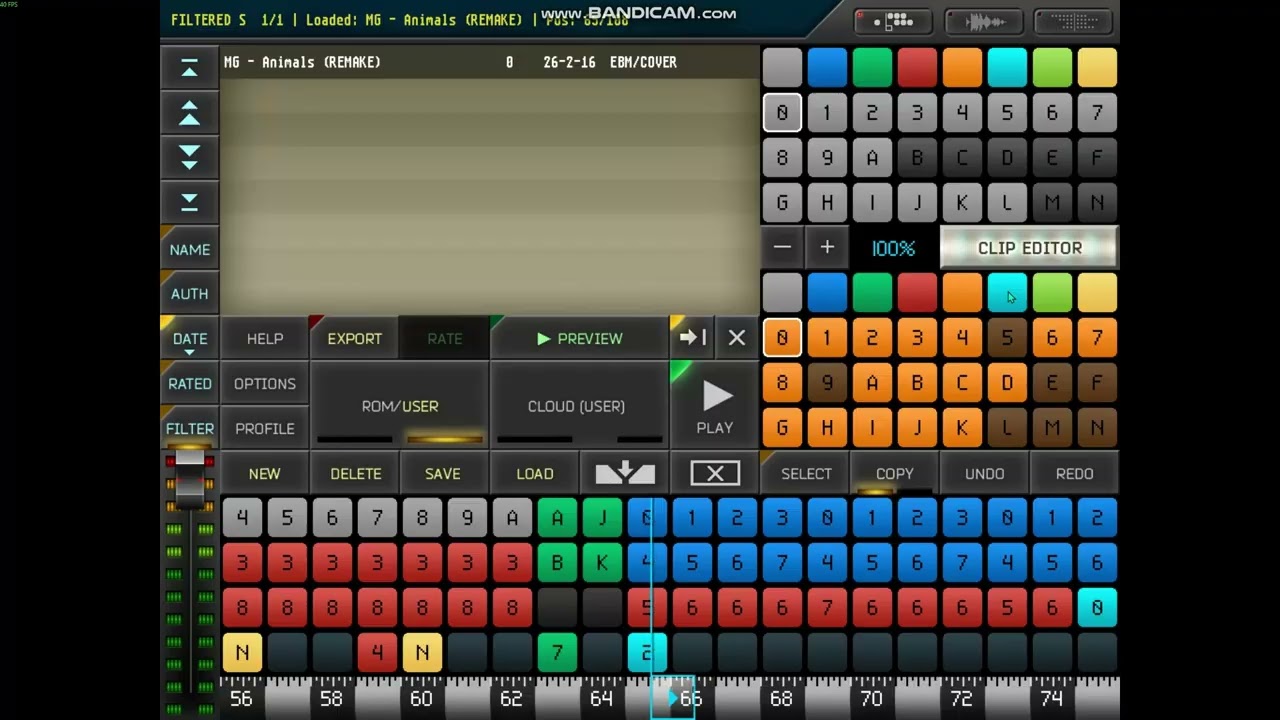This screenshot has width=1280, height=720.
Task: Click the UNDO button
Action: pyautogui.click(x=984, y=473)
